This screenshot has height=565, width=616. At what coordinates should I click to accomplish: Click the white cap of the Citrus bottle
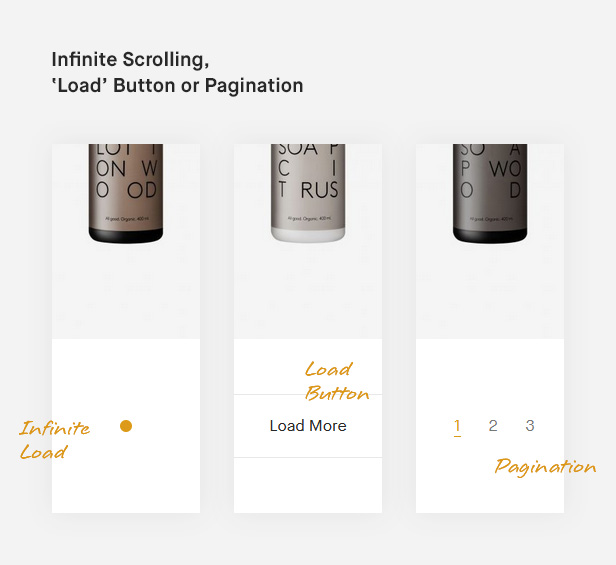308,235
